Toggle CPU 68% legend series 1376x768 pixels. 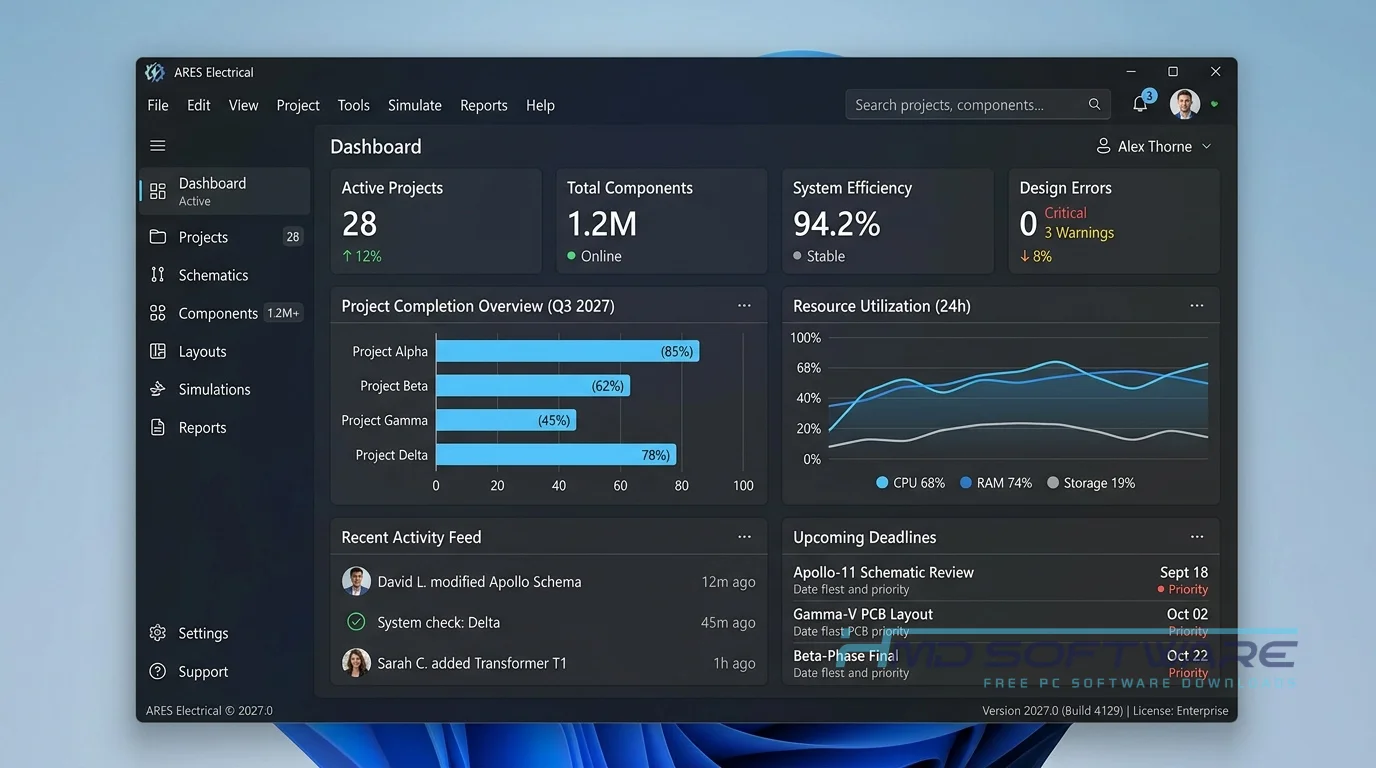[910, 483]
